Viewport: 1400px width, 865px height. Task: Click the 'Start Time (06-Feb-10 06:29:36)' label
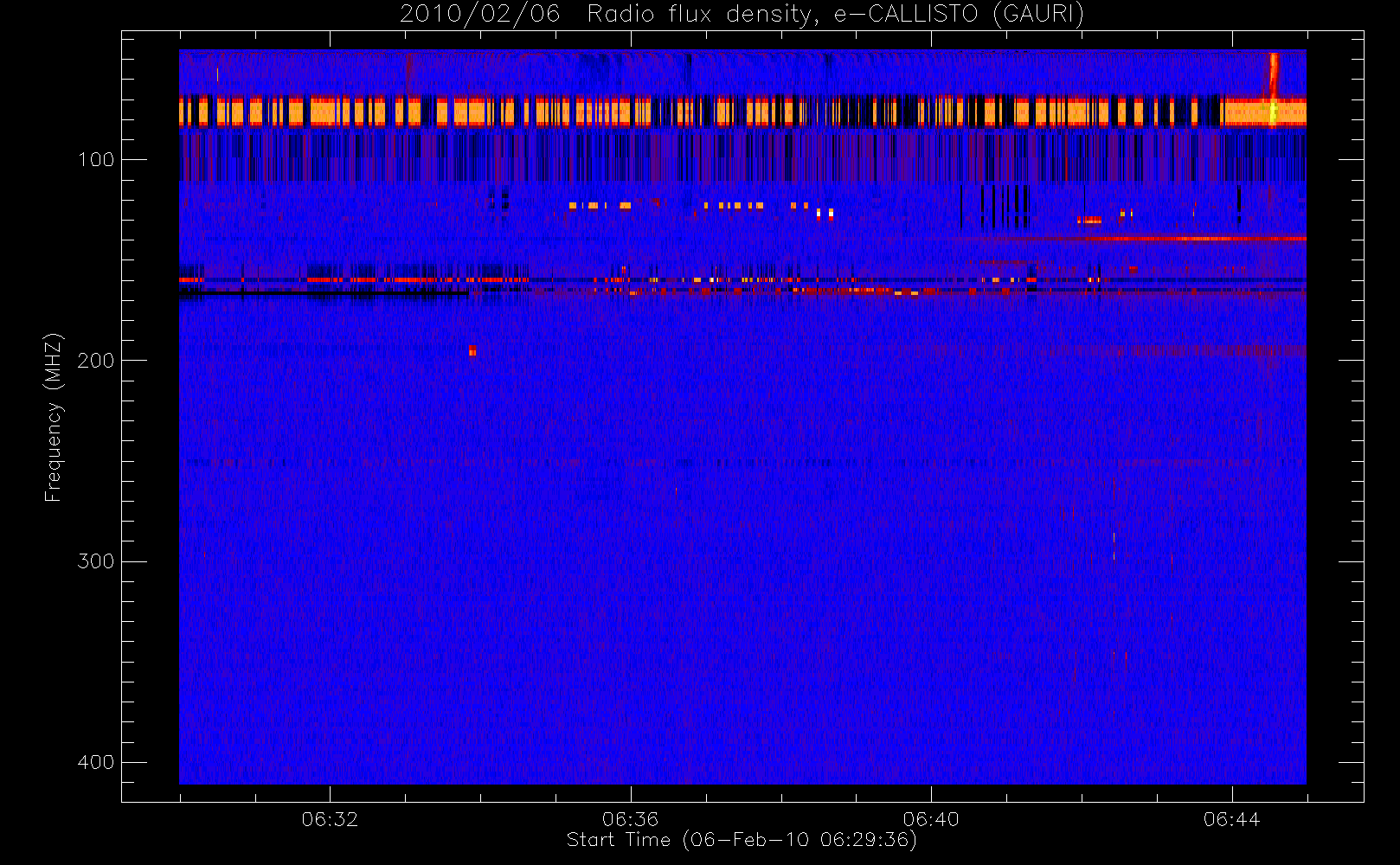(742, 840)
